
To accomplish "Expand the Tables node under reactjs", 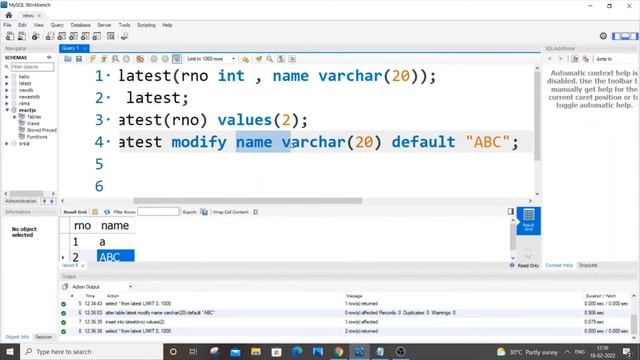I will 15,117.
